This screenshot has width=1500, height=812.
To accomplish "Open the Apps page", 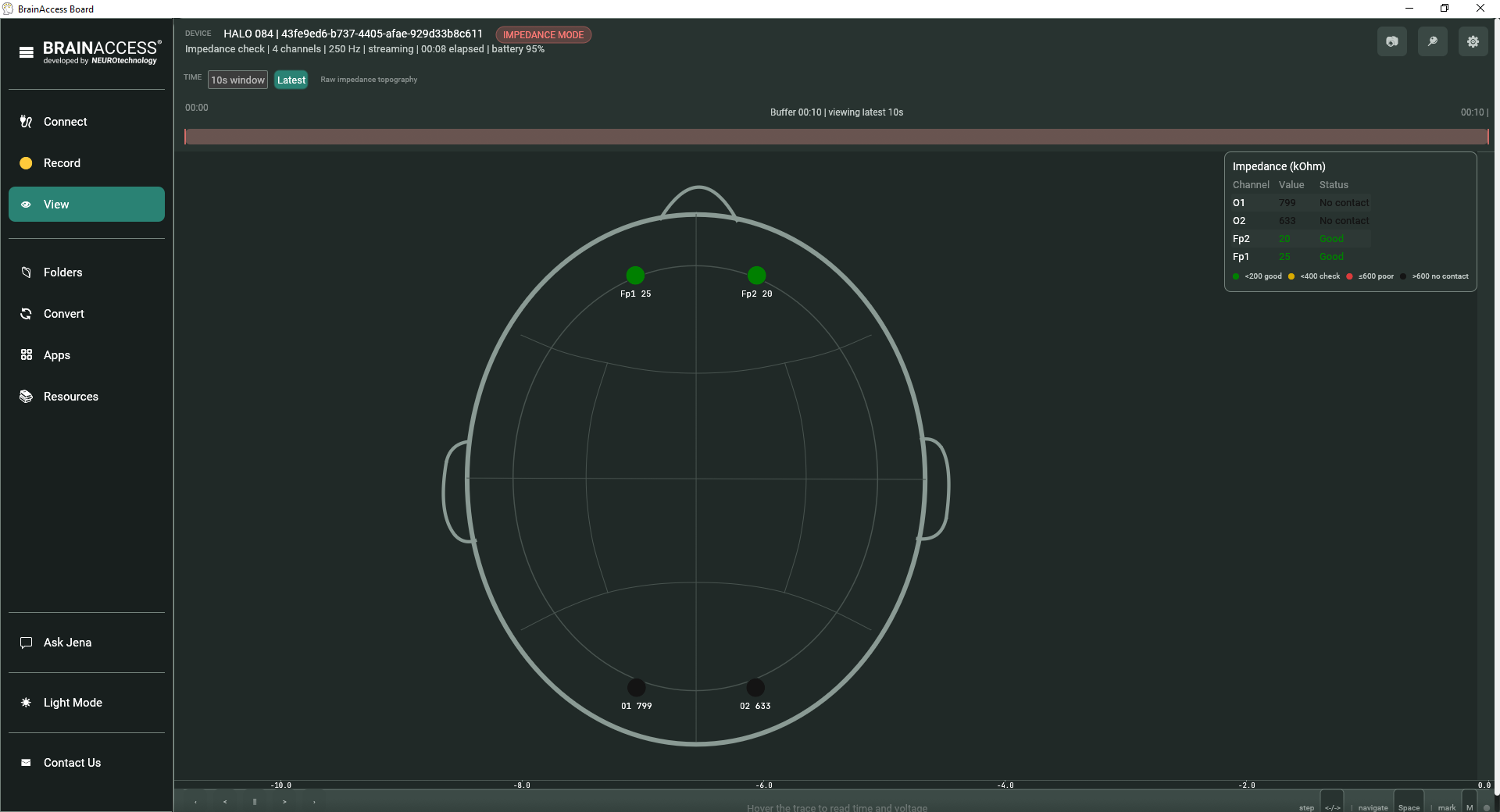I will click(87, 355).
